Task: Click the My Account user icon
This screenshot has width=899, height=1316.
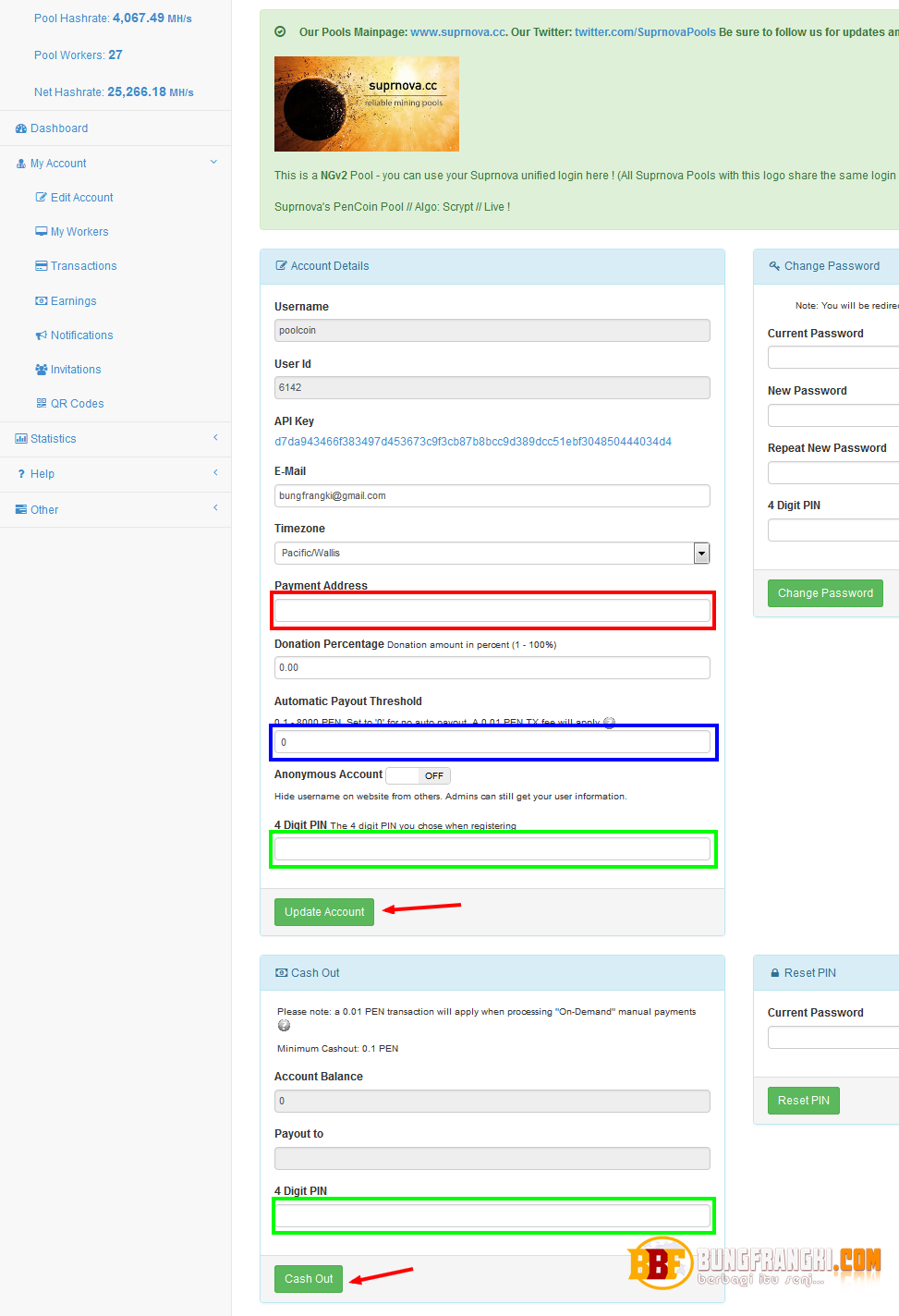Action: point(21,164)
